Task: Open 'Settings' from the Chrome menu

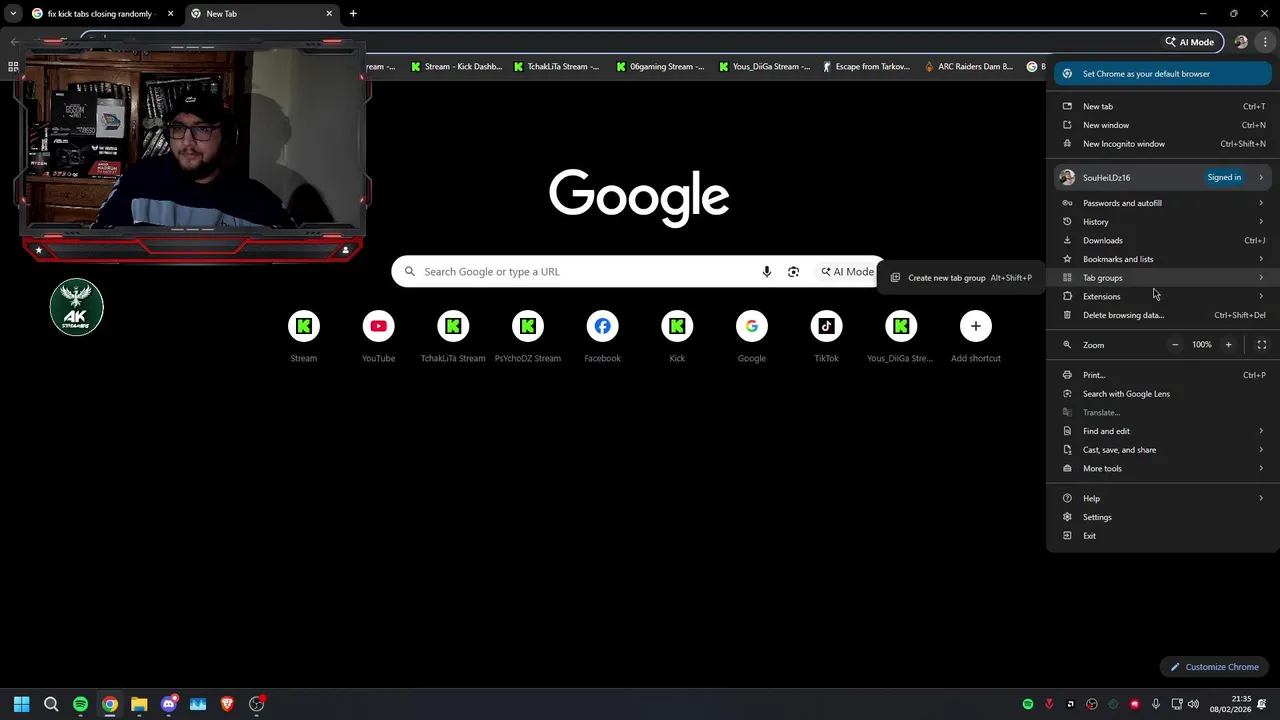Action: pos(1163,517)
